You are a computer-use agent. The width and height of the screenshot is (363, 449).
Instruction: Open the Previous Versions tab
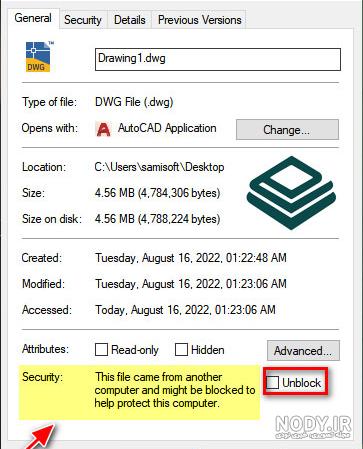[x=199, y=20]
